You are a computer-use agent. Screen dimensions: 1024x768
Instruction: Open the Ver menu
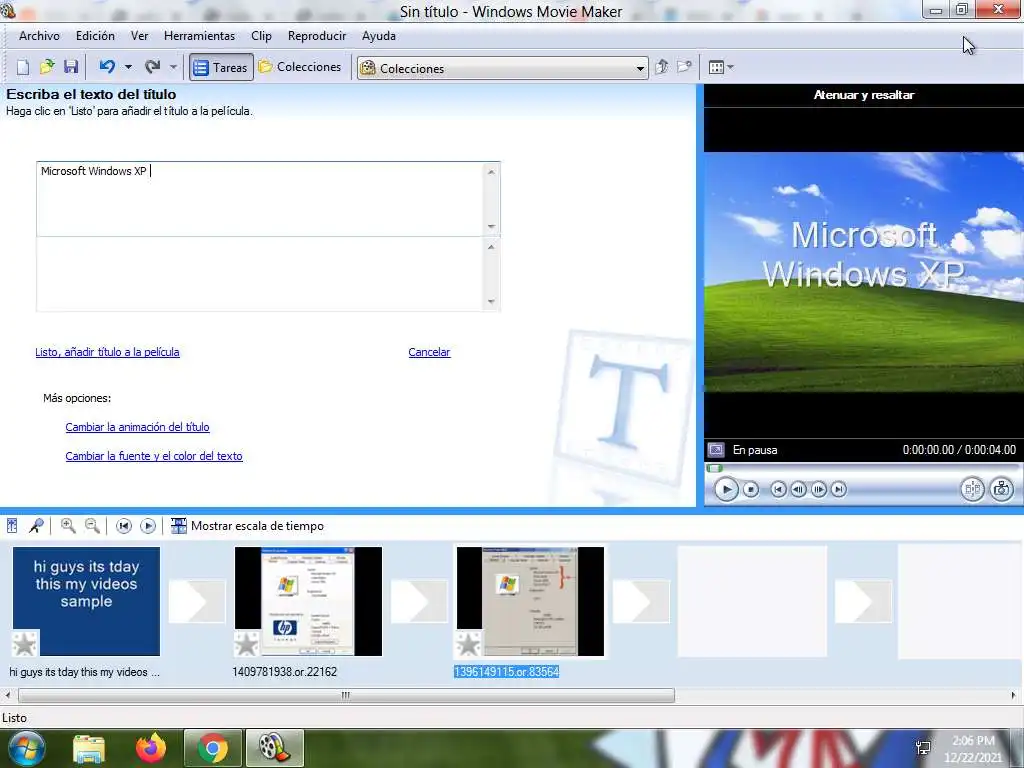(x=140, y=36)
